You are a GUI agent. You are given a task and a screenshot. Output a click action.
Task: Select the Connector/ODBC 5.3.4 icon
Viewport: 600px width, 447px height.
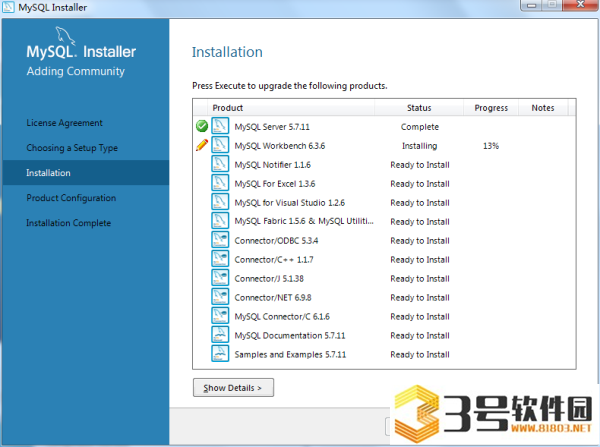pyautogui.click(x=220, y=240)
